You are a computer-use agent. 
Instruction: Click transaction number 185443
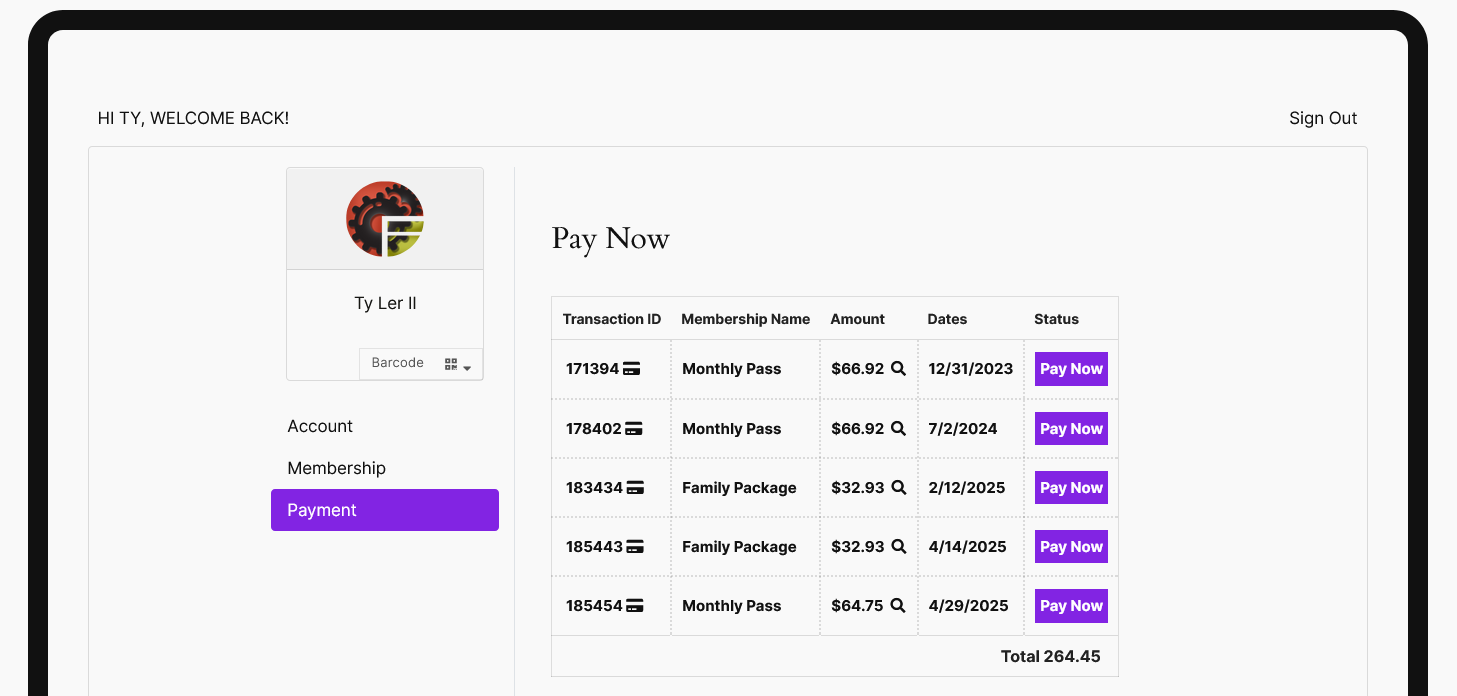pos(594,547)
